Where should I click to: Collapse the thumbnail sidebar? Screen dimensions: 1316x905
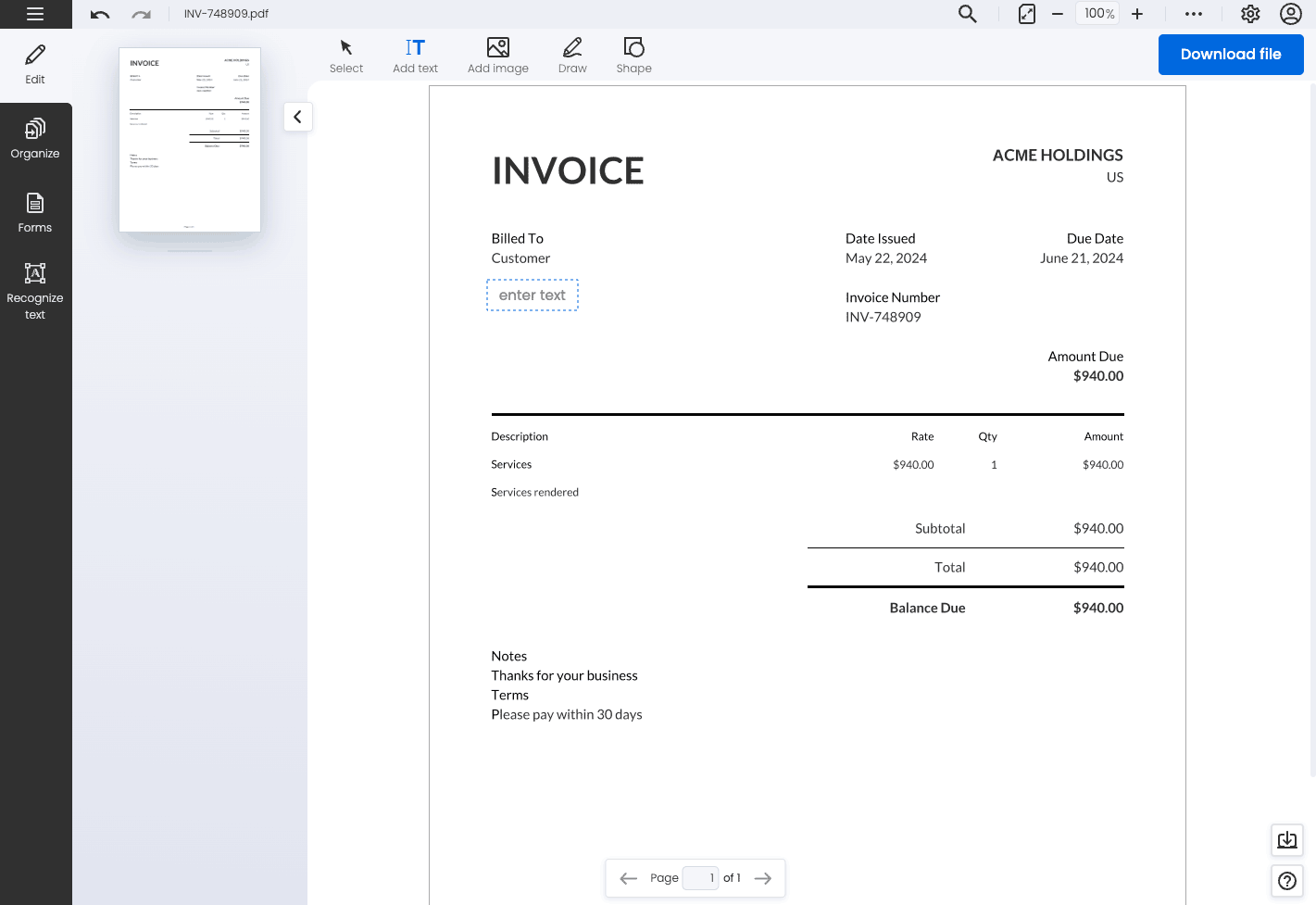tap(297, 117)
